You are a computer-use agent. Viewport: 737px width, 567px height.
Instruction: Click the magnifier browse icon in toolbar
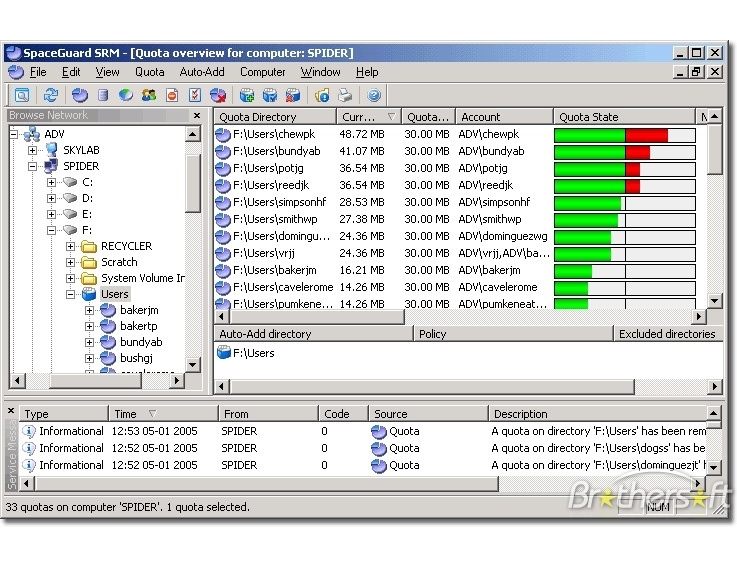[x=21, y=95]
